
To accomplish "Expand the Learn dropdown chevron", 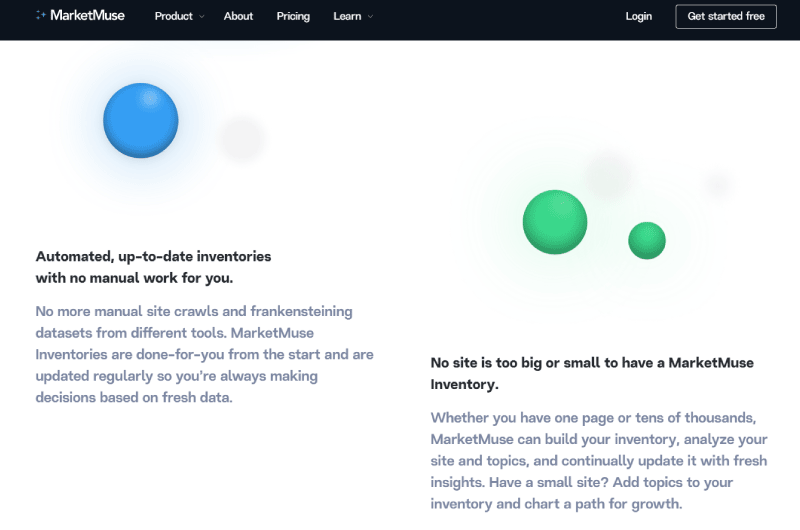I will click(370, 16).
